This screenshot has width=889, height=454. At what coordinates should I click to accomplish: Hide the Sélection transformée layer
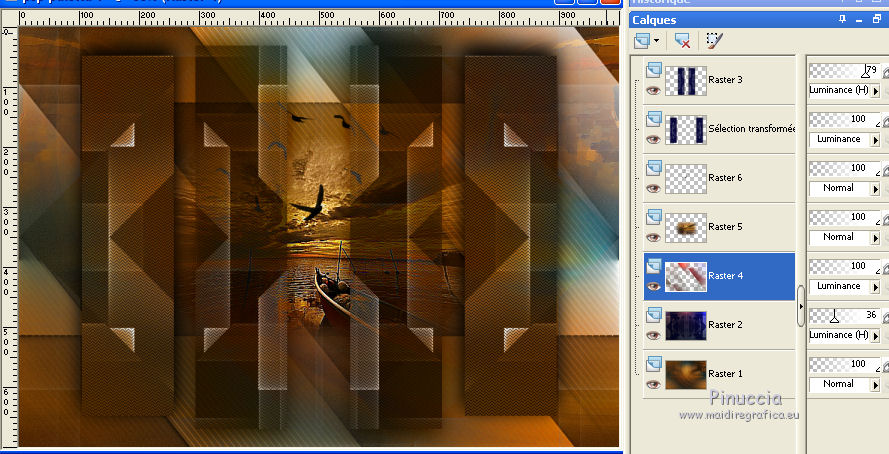[x=654, y=139]
